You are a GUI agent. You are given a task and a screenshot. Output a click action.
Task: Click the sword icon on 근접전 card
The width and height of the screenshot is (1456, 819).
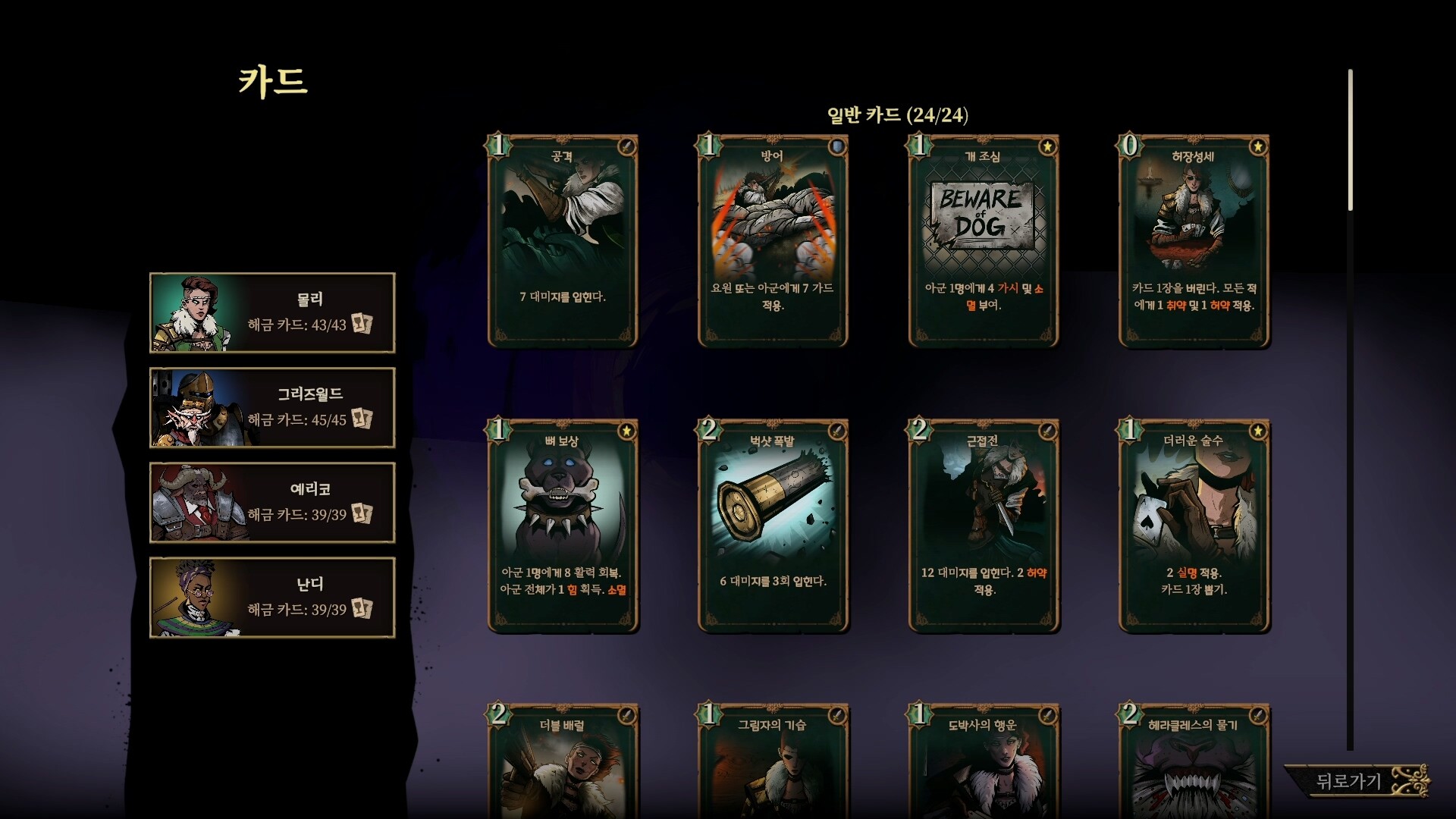click(x=1047, y=431)
